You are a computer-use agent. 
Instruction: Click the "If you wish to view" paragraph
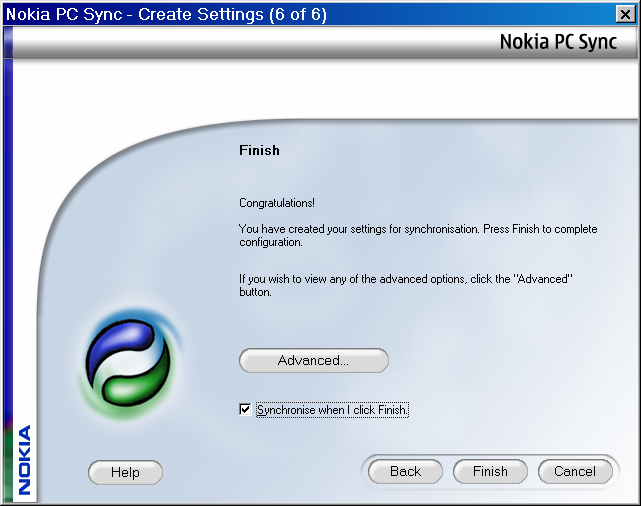(x=406, y=285)
